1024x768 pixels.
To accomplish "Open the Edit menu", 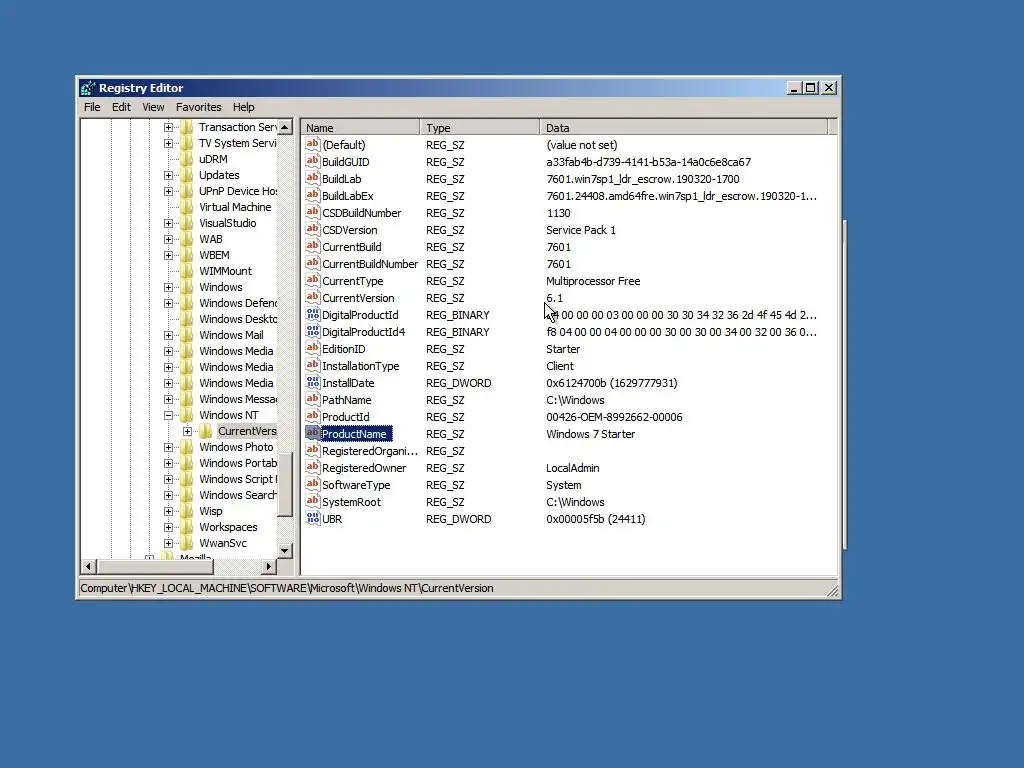I will [121, 107].
